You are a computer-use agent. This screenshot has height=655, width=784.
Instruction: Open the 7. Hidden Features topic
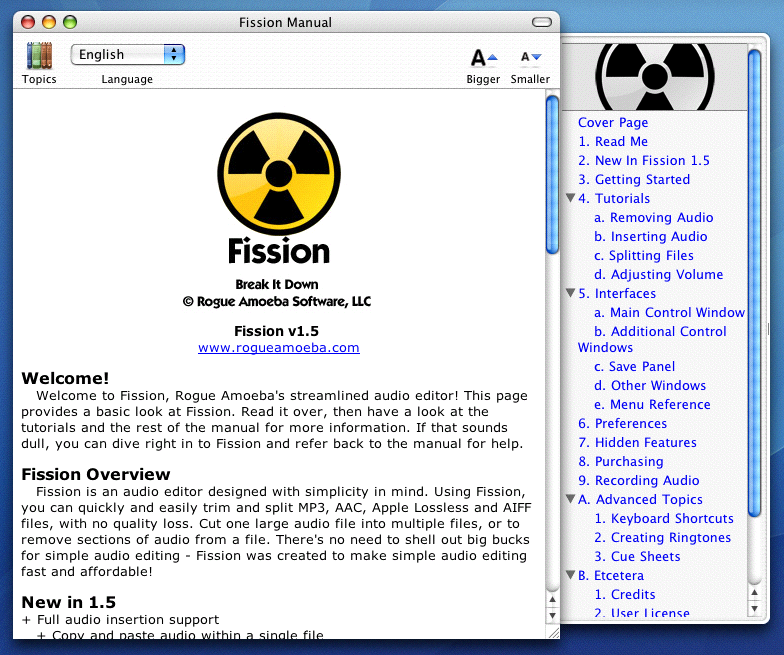pyautogui.click(x=638, y=442)
